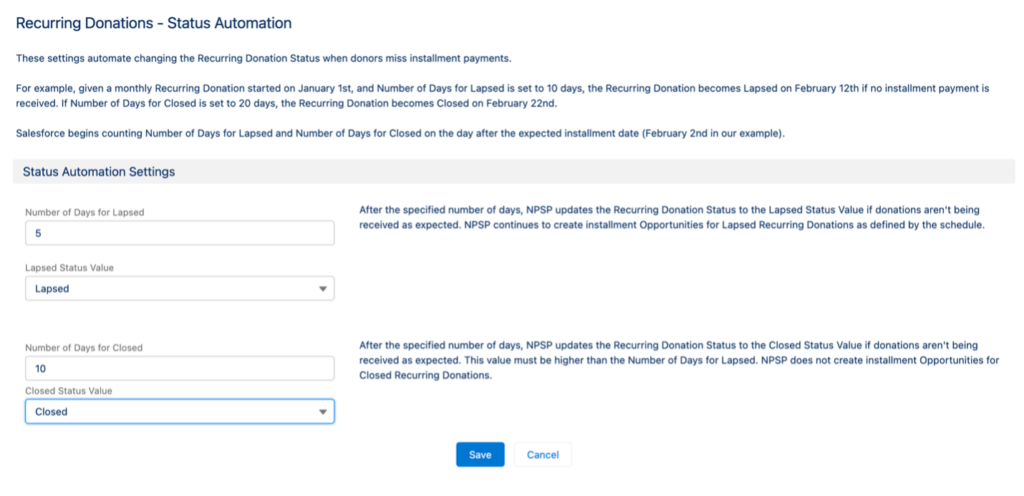Click the Status Automation Settings section header

coord(99,172)
